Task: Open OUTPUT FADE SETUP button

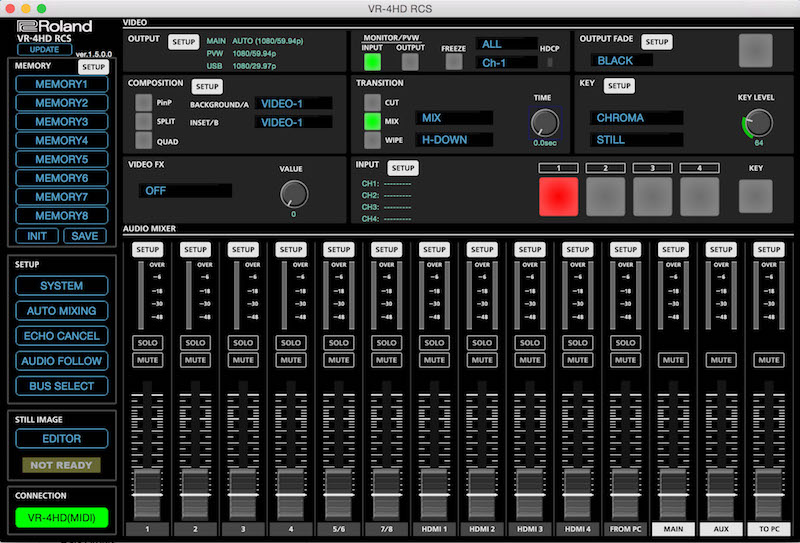Action: tap(657, 42)
